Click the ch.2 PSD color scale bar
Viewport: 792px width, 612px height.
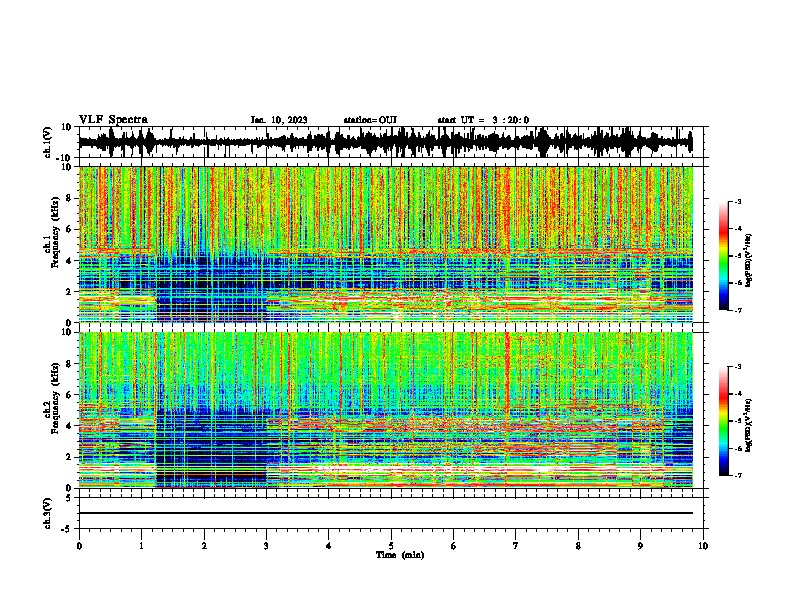coord(724,421)
